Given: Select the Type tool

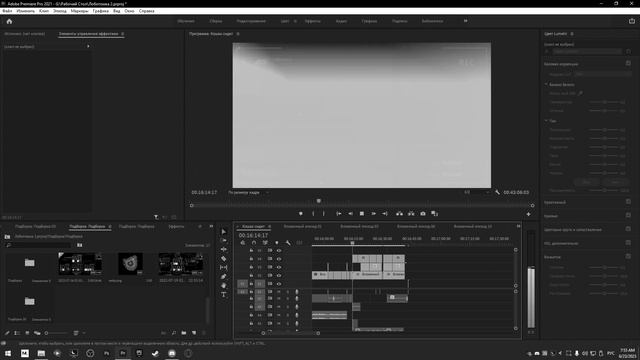Looking at the screenshot, I should (224, 294).
